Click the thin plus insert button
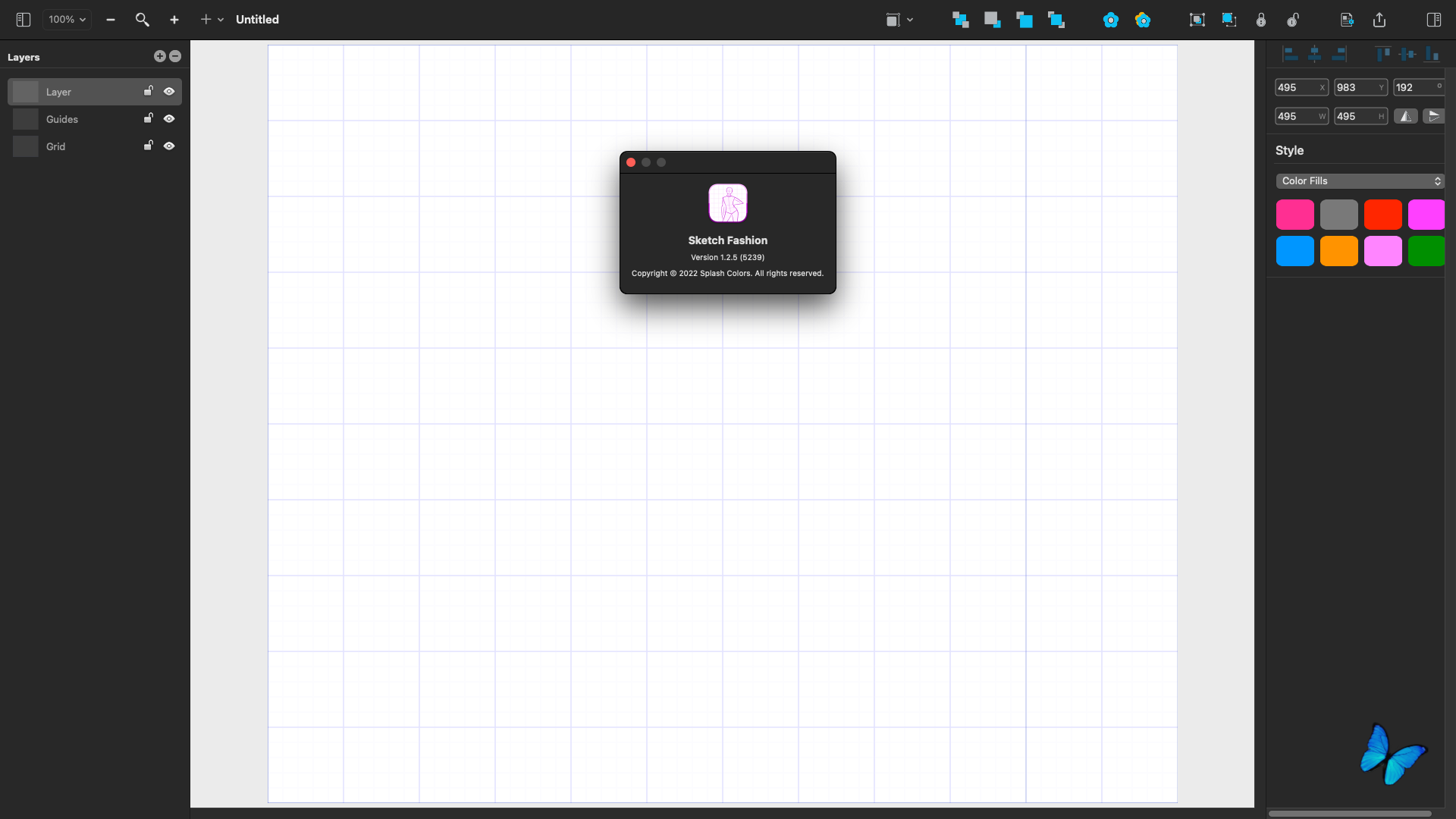Screen dimensions: 1456x819 point(206,20)
